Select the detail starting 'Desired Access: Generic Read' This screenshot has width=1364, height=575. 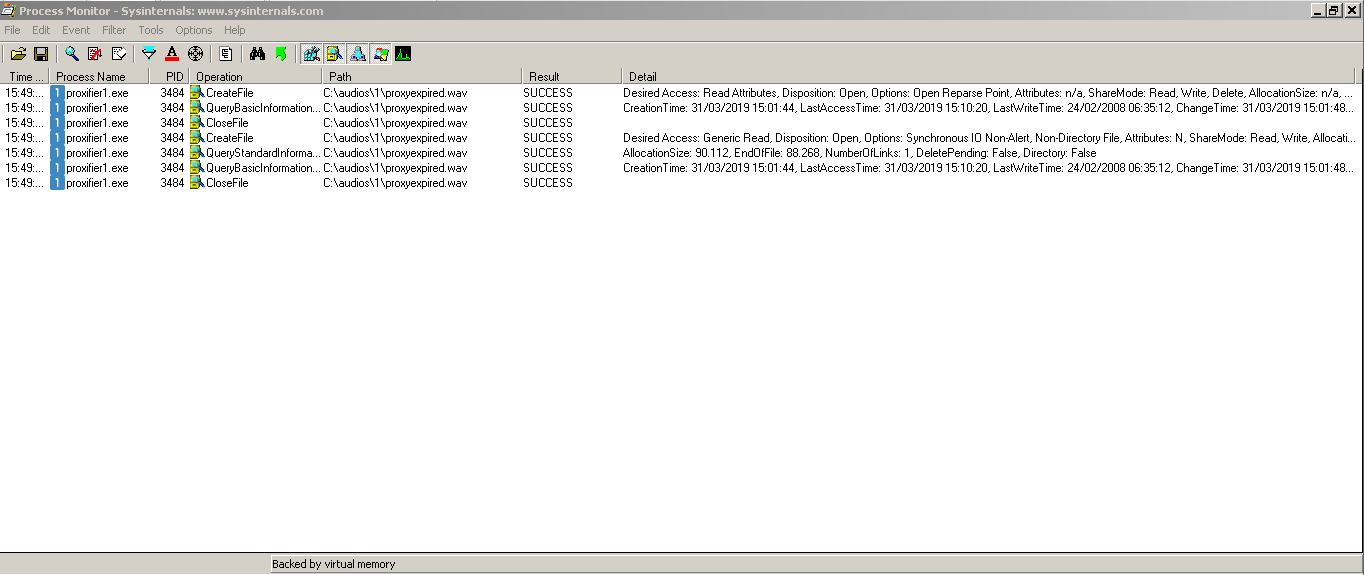click(x=988, y=138)
